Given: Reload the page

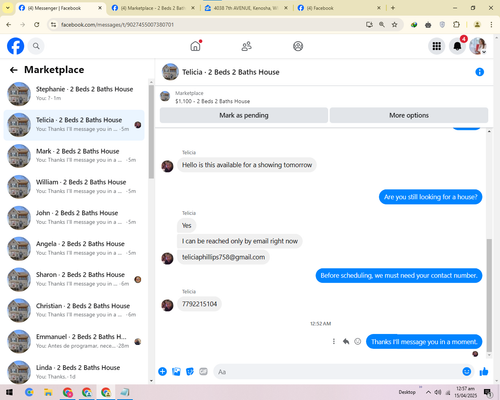Looking at the screenshot, I should (37, 25).
